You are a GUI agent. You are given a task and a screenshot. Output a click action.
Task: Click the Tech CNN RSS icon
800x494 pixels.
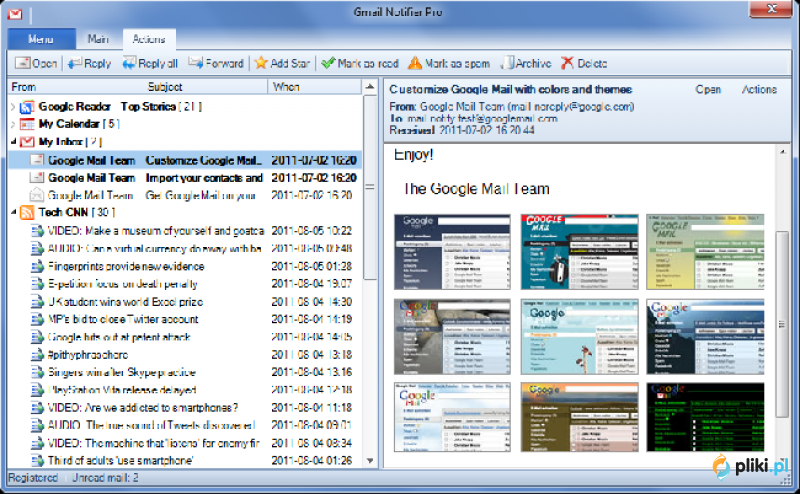coord(27,212)
